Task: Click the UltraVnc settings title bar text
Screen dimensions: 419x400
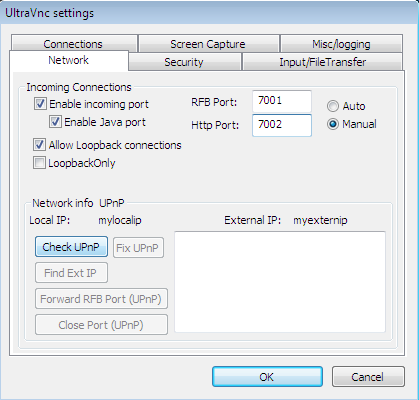Action: tap(49, 13)
